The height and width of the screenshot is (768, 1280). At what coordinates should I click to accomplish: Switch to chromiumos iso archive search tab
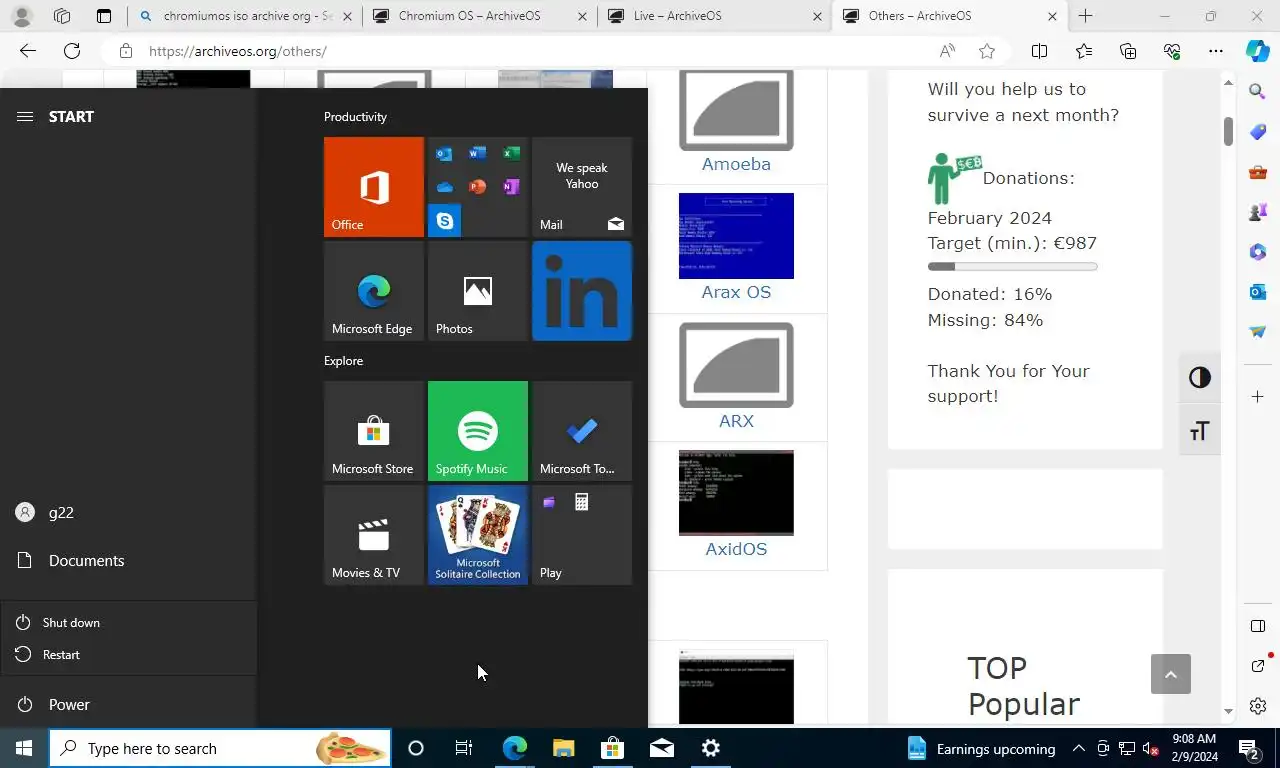coord(244,16)
